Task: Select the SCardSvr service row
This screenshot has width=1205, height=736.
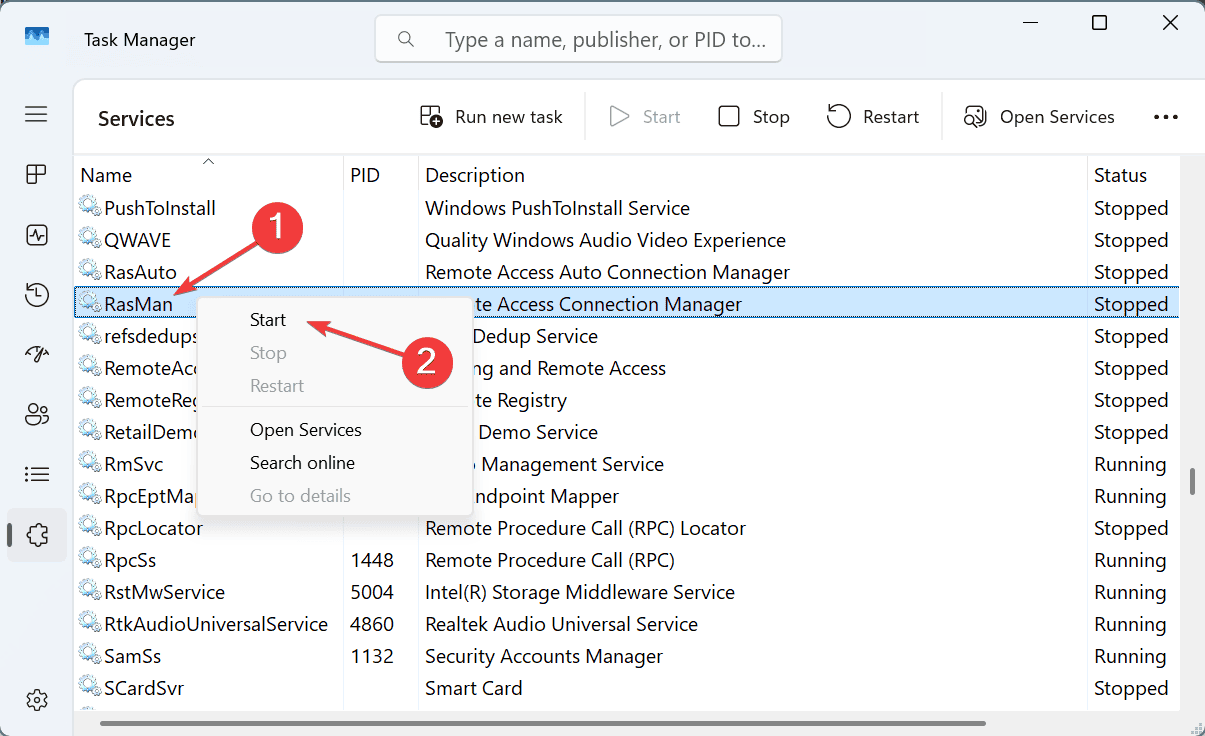Action: click(627, 688)
